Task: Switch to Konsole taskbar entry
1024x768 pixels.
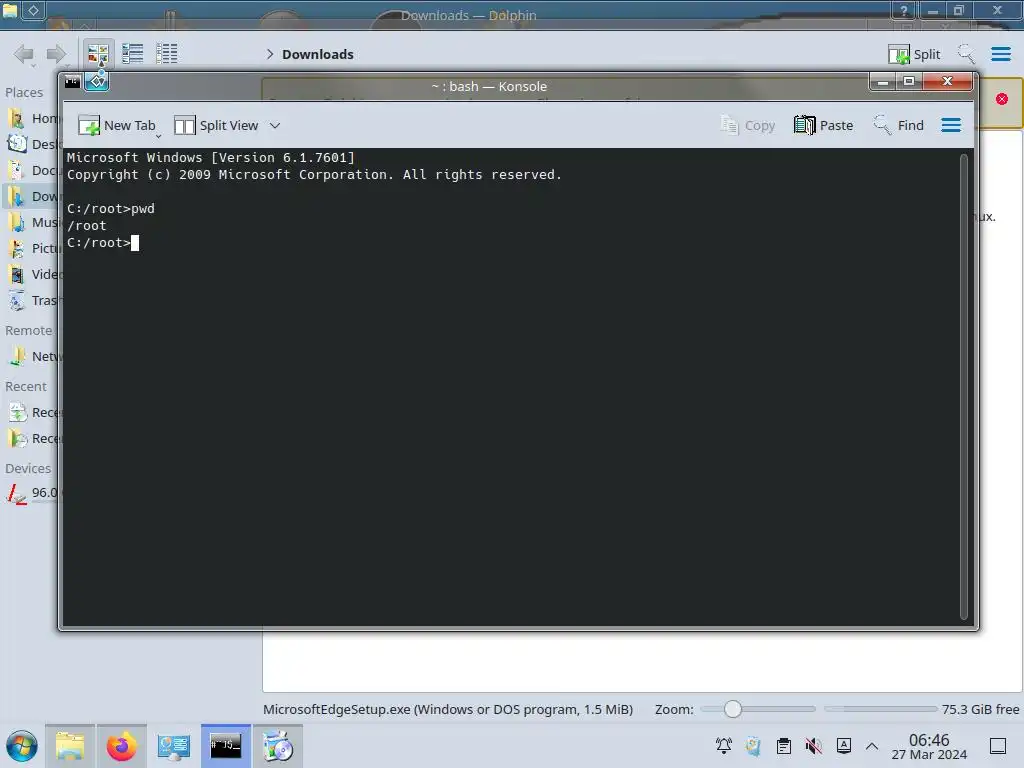Action: tap(225, 746)
